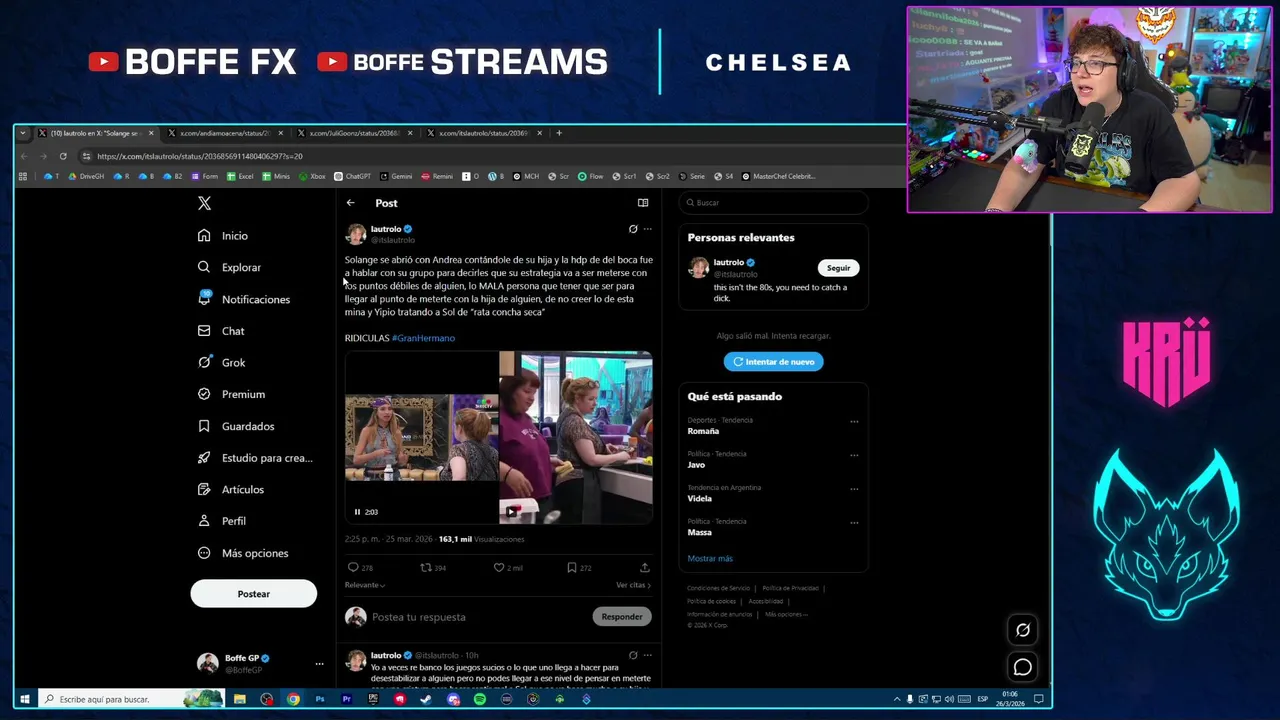Click the #GranHermano hashtag
This screenshot has height=720, width=1280.
pyautogui.click(x=423, y=338)
